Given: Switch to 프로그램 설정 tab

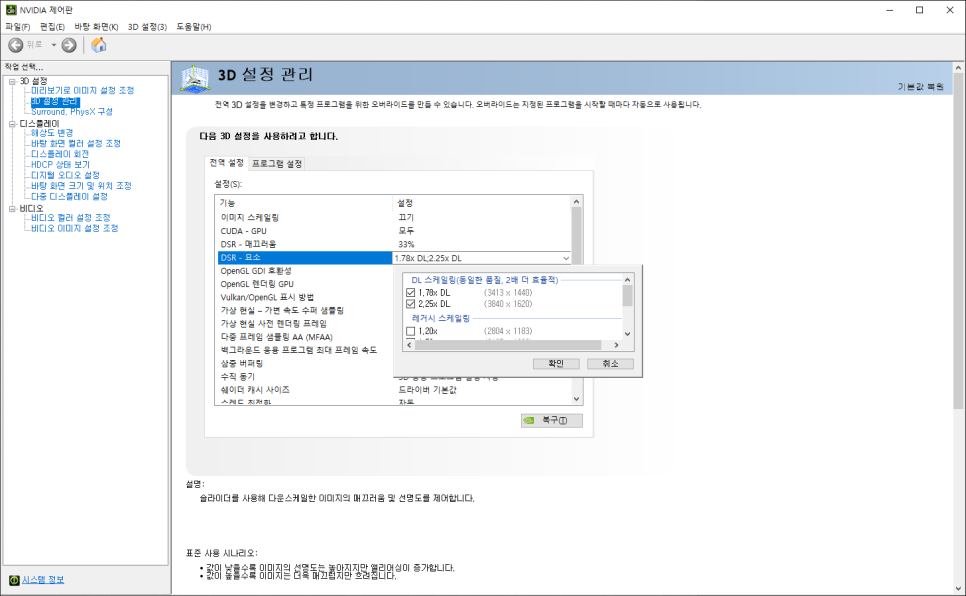Looking at the screenshot, I should 277,164.
